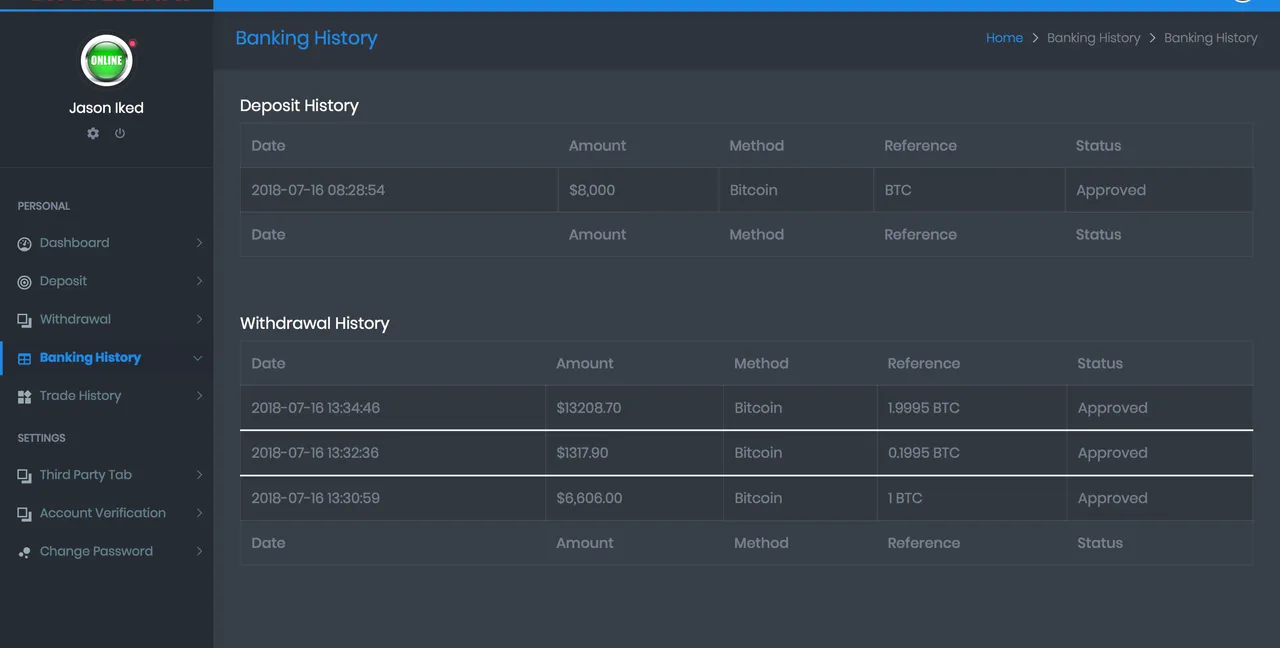1280x648 pixels.
Task: Click the power logout icon
Action: (x=120, y=133)
